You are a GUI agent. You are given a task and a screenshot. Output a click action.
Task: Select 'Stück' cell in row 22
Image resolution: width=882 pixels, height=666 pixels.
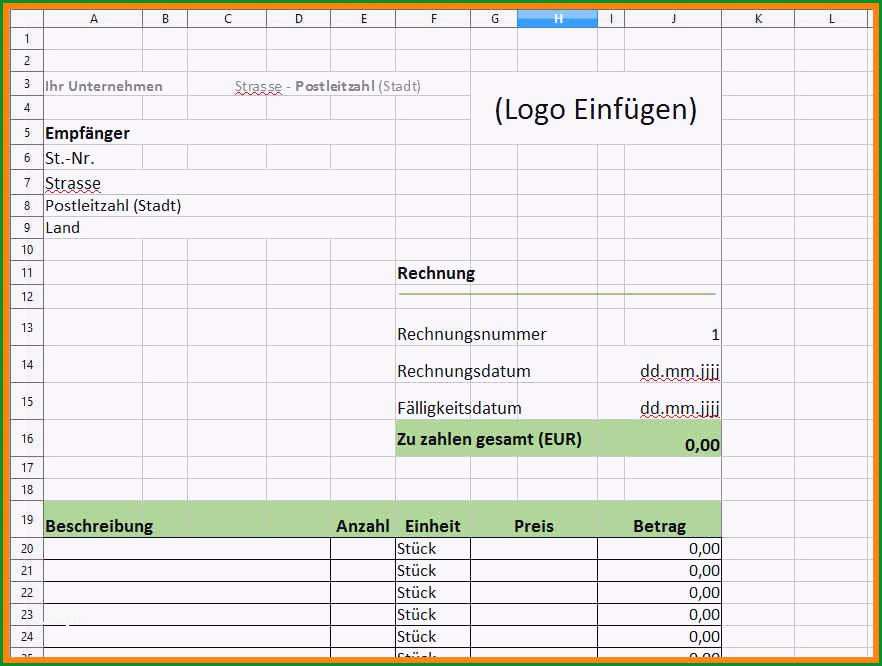click(x=433, y=592)
